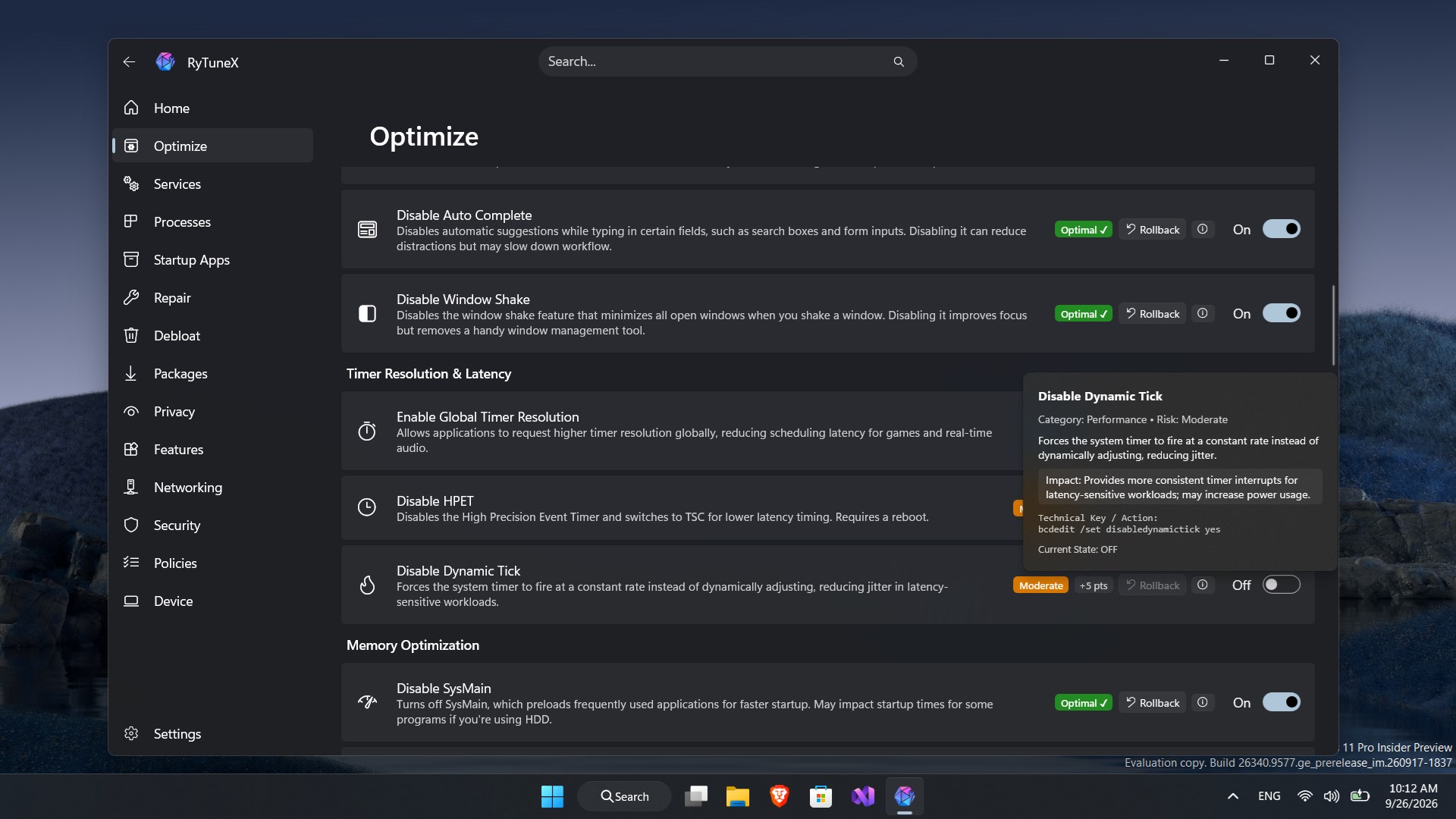Focus the Search input field
The image size is (1456, 819).
(x=727, y=61)
